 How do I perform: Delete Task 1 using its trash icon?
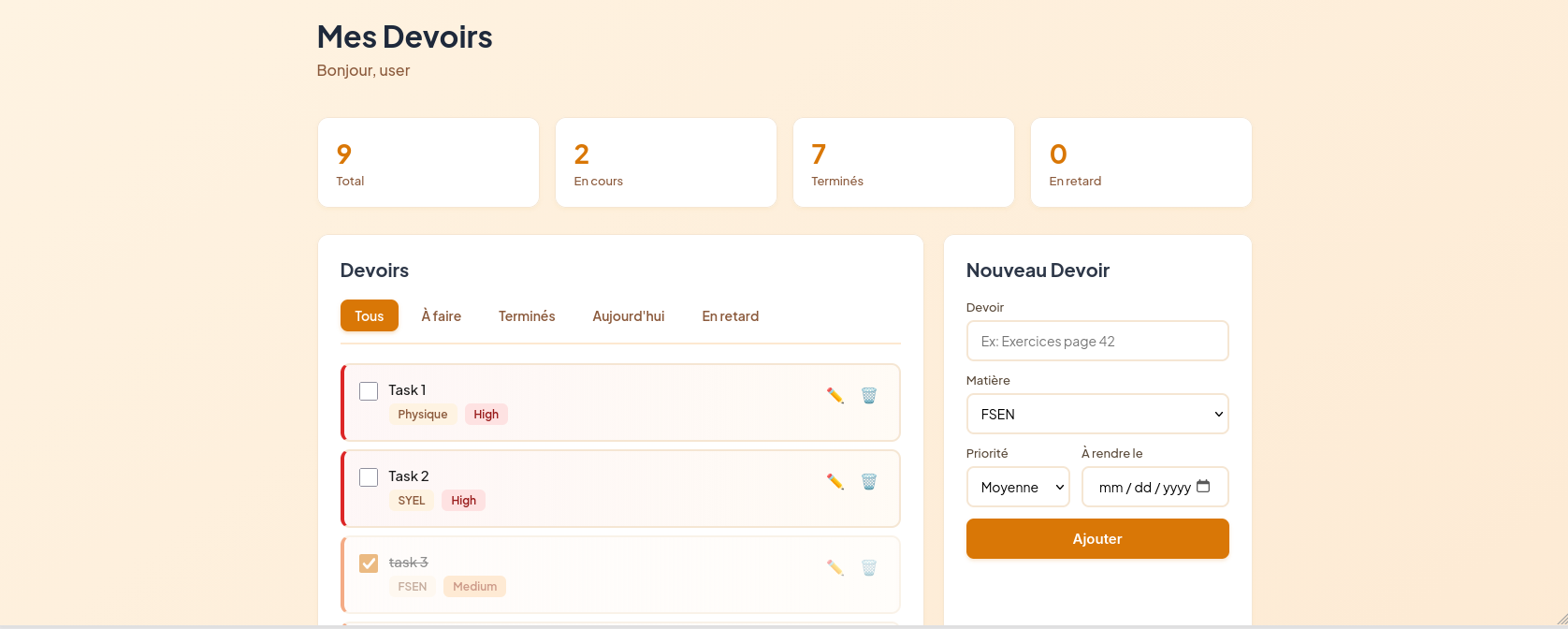869,396
